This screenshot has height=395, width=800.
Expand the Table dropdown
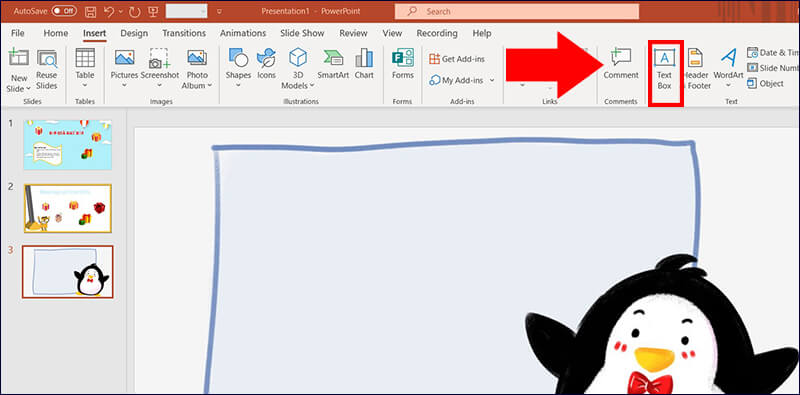[85, 85]
